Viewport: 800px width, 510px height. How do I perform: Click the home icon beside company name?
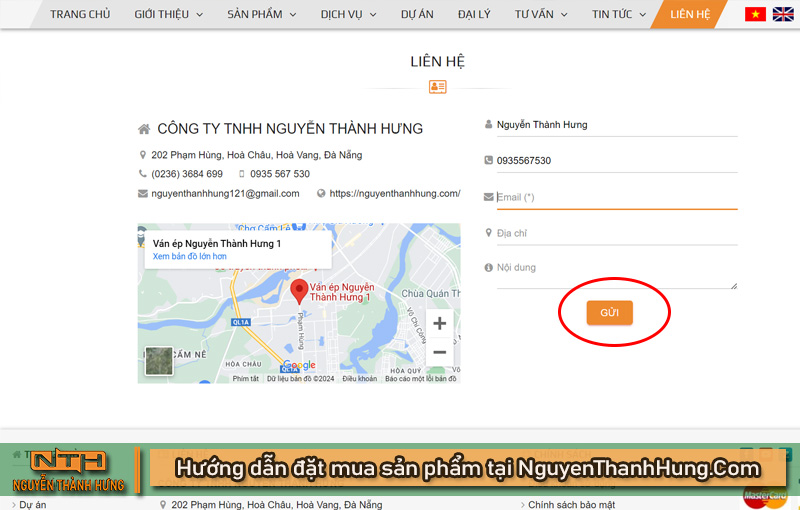tap(144, 129)
